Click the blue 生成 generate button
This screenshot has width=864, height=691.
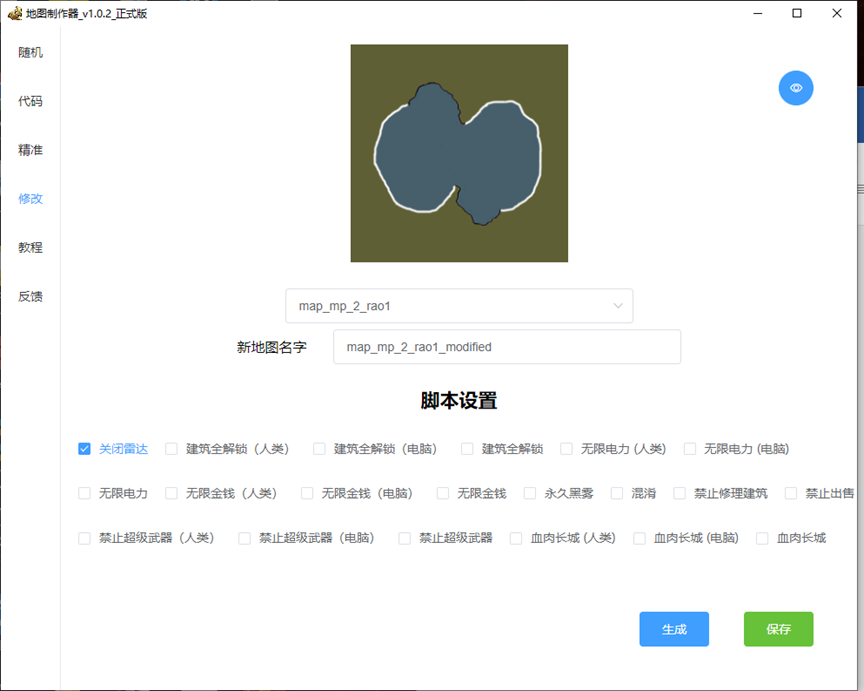tap(674, 629)
